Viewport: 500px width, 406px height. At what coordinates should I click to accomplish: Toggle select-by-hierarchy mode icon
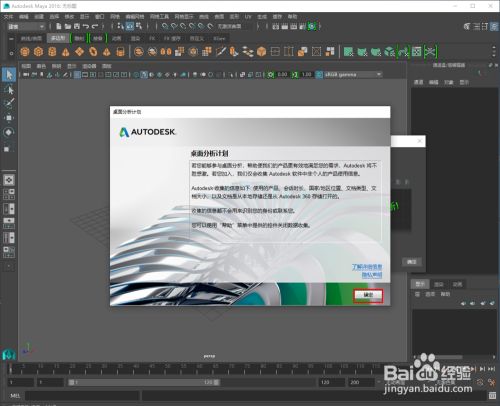coord(121,26)
